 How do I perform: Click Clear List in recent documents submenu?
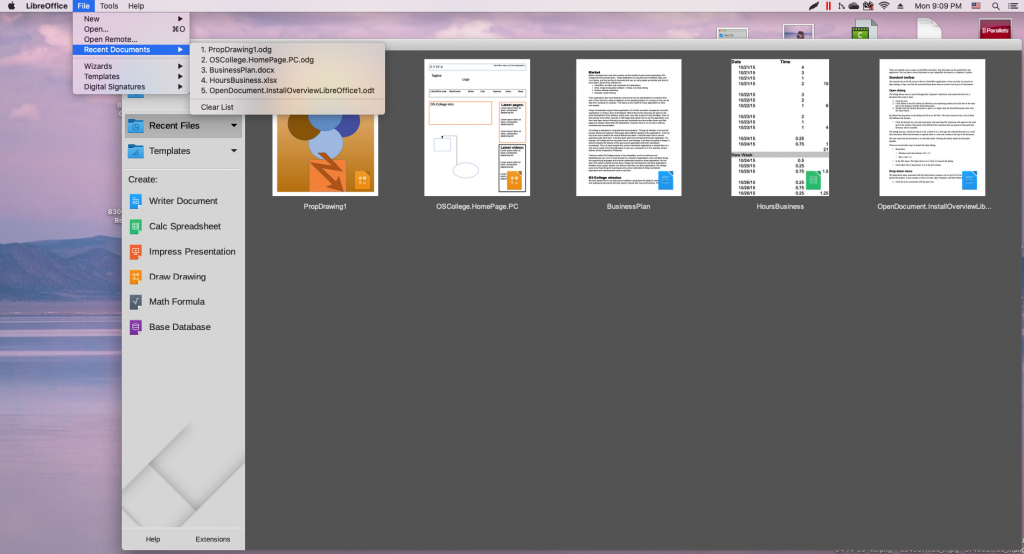(x=217, y=107)
